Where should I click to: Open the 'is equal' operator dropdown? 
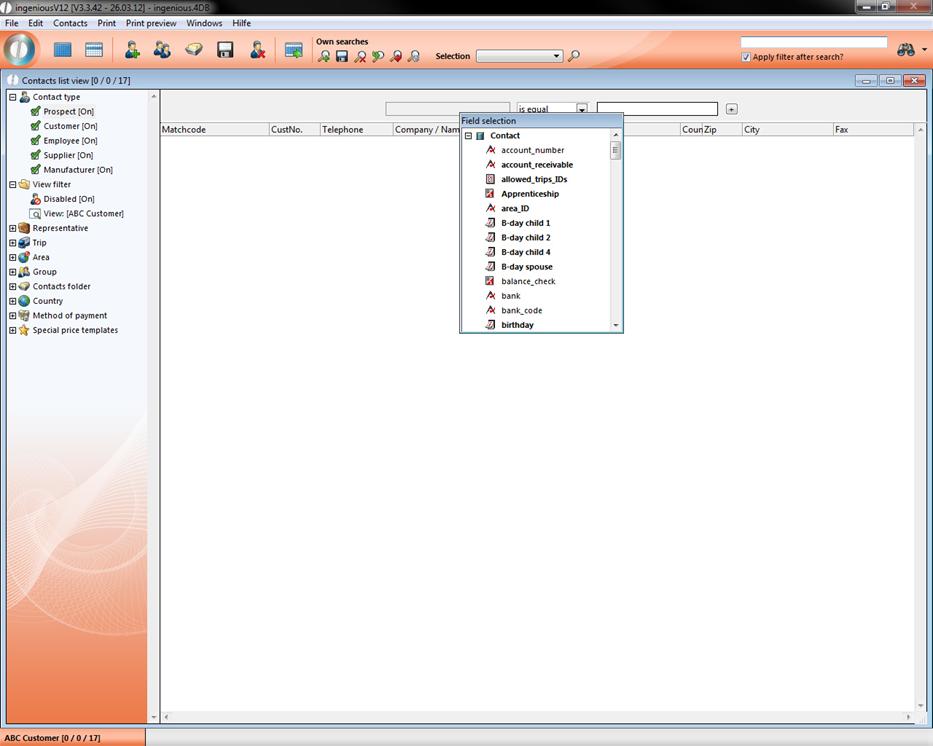(x=581, y=109)
